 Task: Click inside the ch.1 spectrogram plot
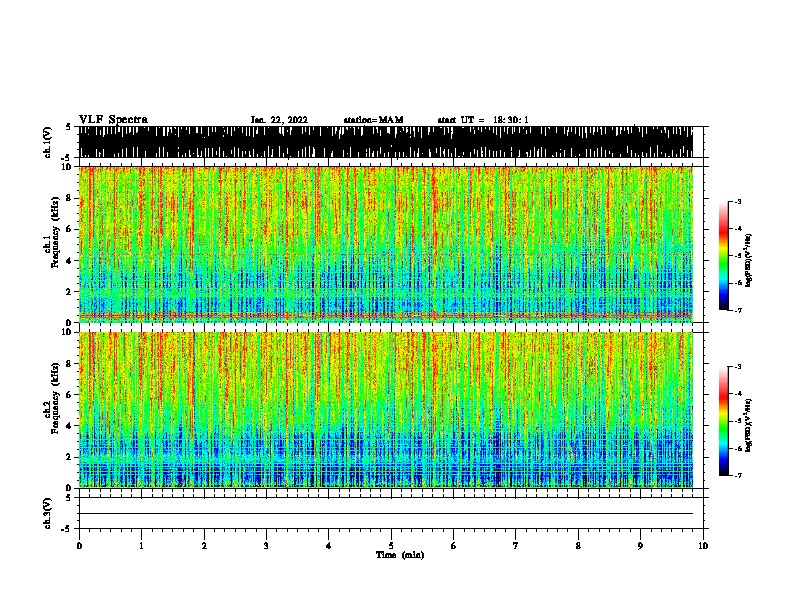pyautogui.click(x=386, y=244)
